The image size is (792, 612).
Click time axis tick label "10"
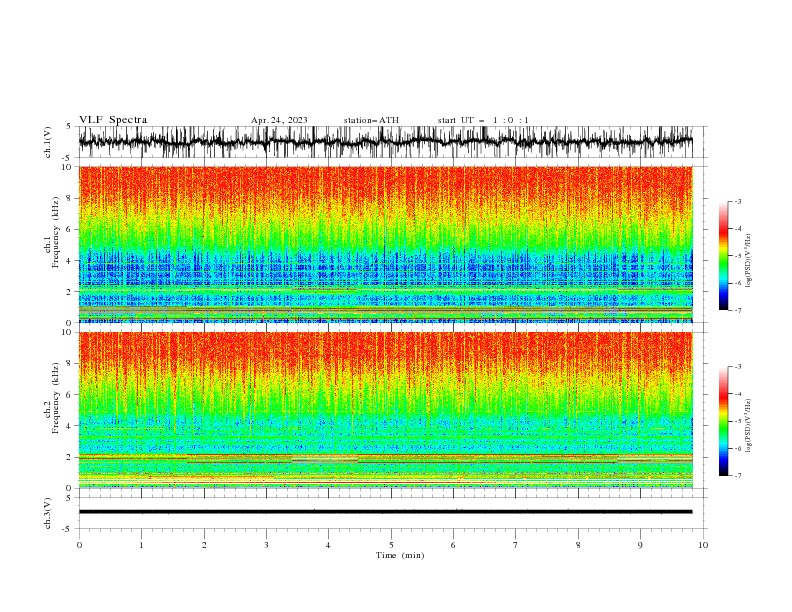(703, 545)
